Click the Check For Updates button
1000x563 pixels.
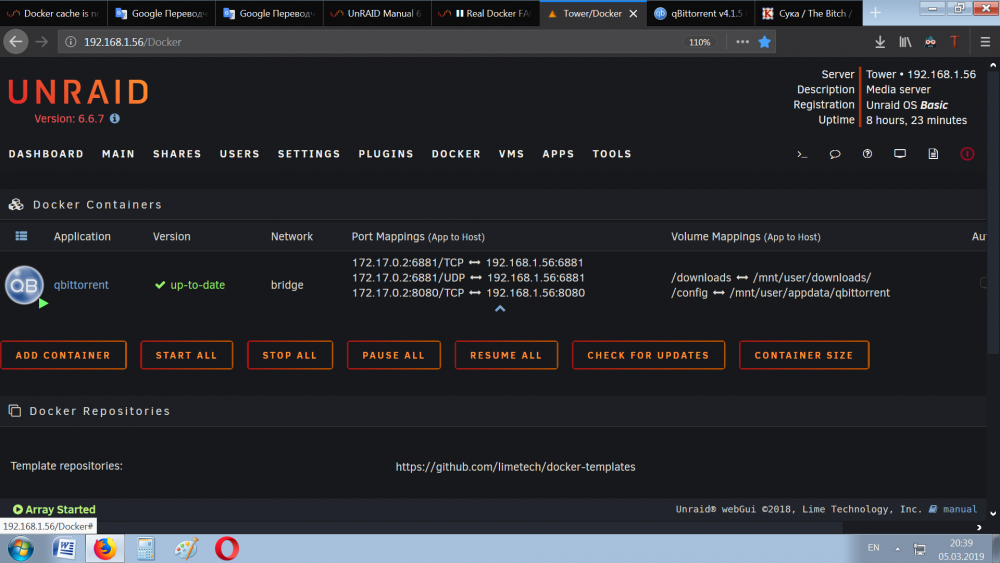(x=648, y=355)
